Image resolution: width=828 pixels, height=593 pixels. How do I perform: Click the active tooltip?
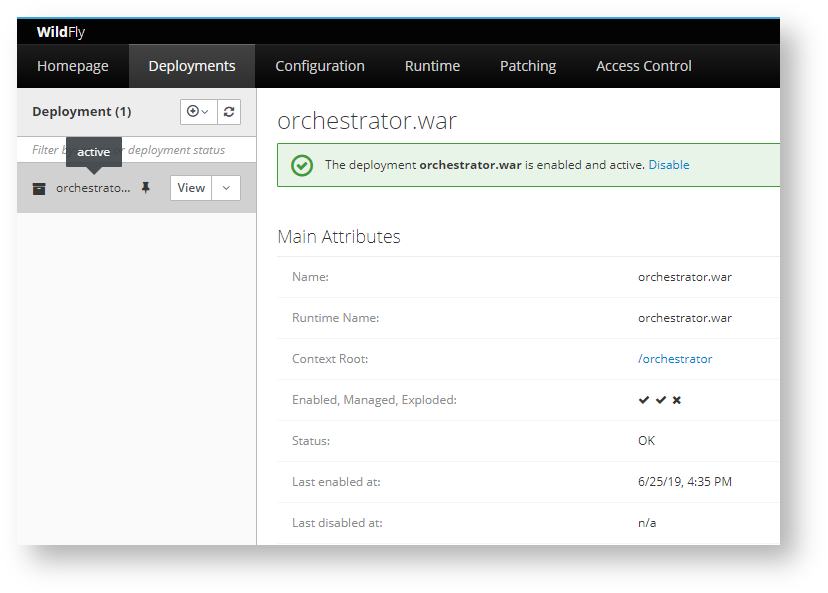tap(94, 152)
